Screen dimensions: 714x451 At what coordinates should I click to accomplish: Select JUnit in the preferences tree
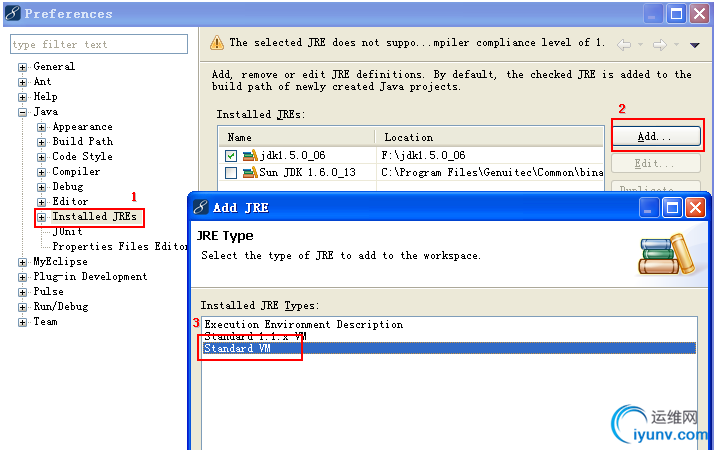click(67, 231)
